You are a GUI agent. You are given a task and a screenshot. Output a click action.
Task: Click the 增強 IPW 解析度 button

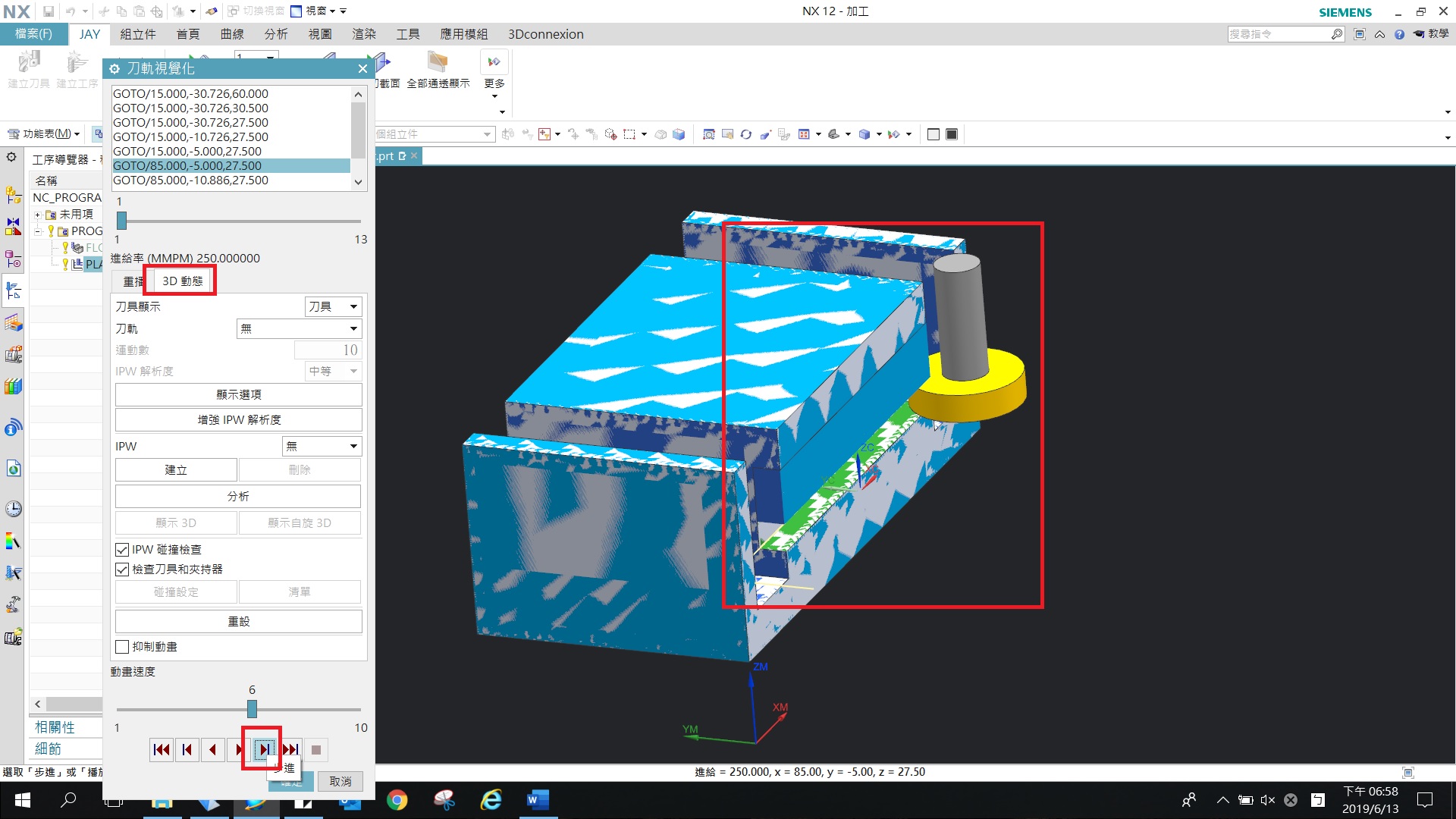238,419
